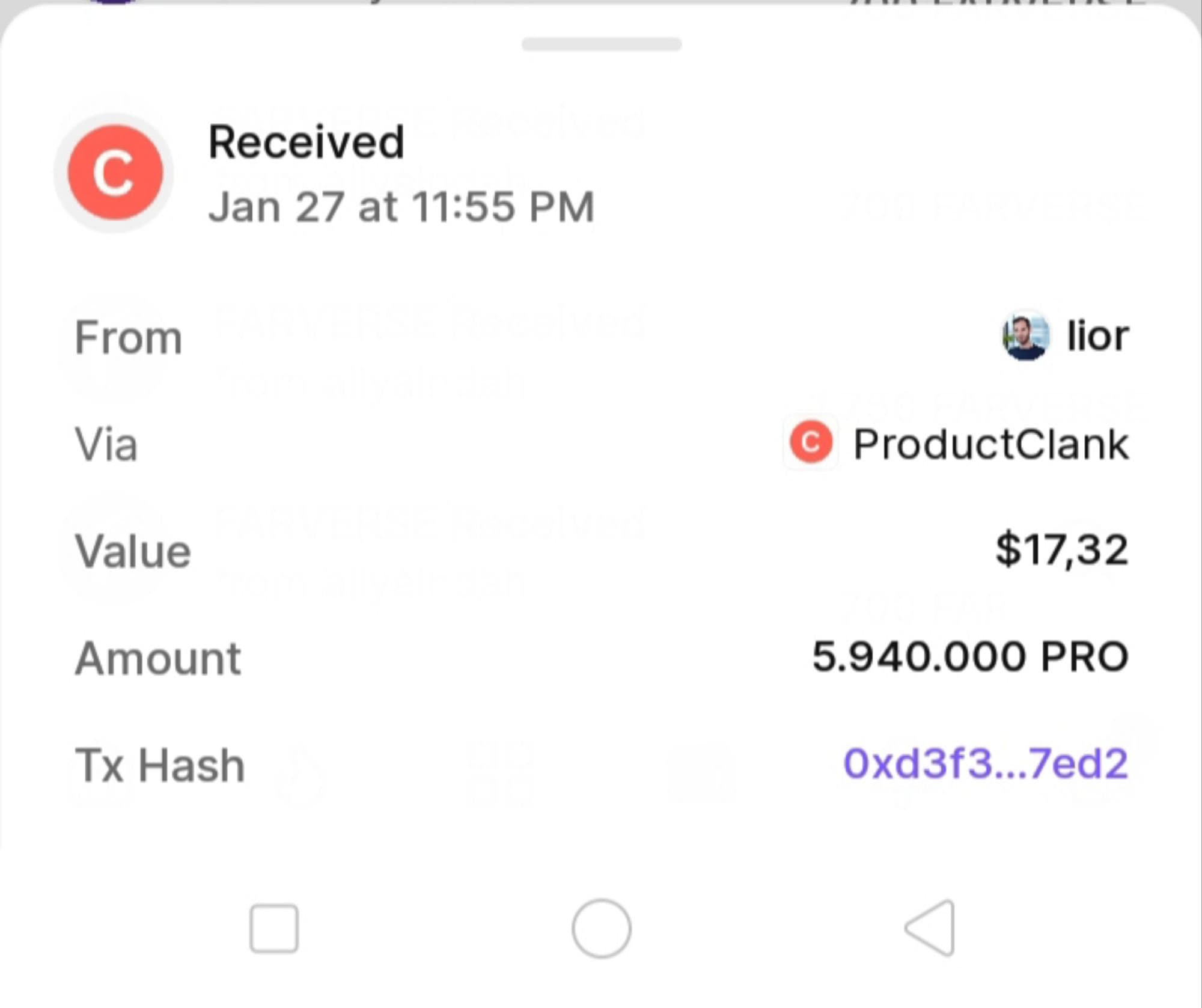Screen dimensions: 1202x1008
Task: Tap the large red ProductClank token icon
Action: pyautogui.click(x=115, y=173)
